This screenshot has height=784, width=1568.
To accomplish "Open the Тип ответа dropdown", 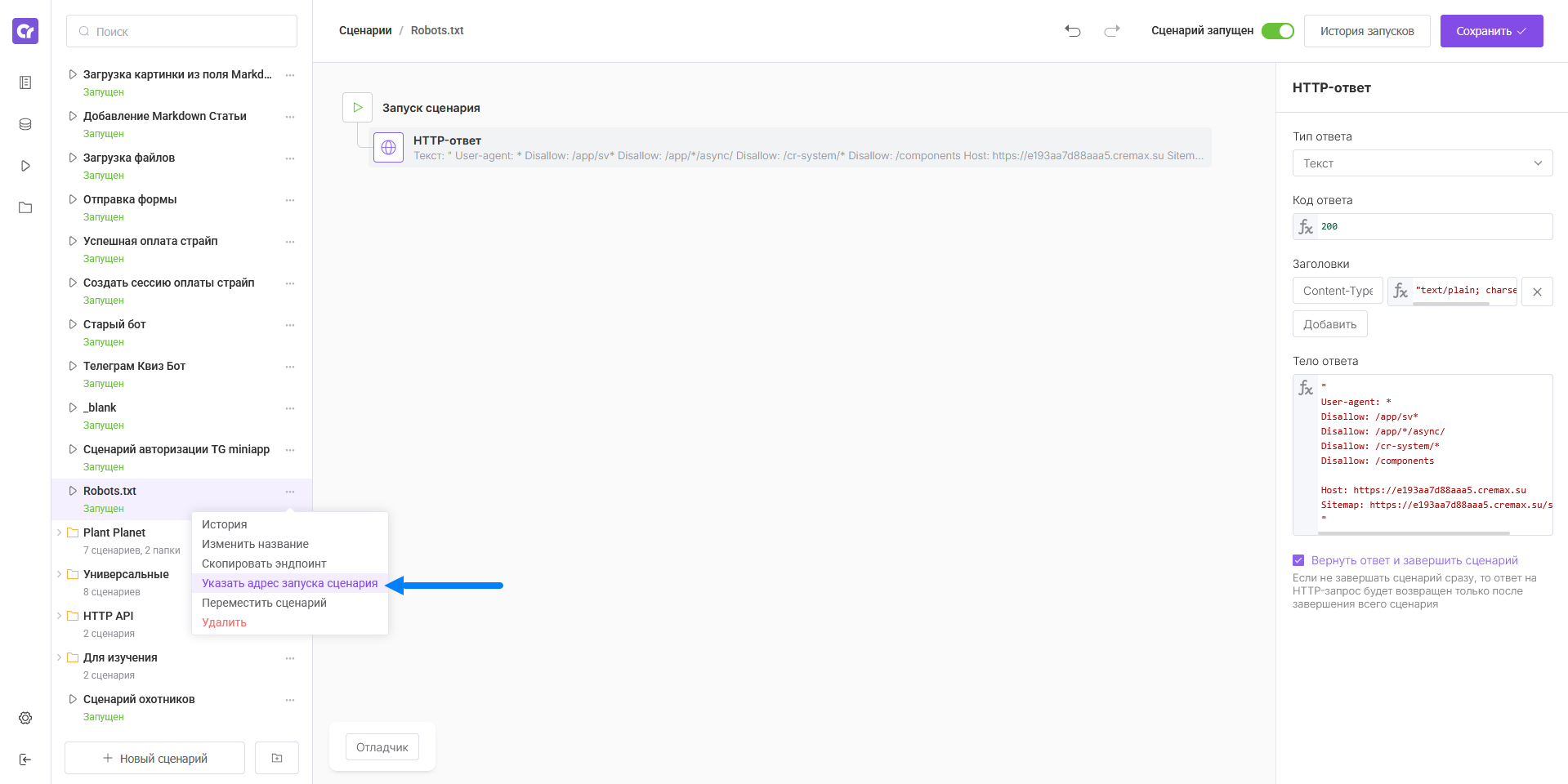I will [1423, 163].
